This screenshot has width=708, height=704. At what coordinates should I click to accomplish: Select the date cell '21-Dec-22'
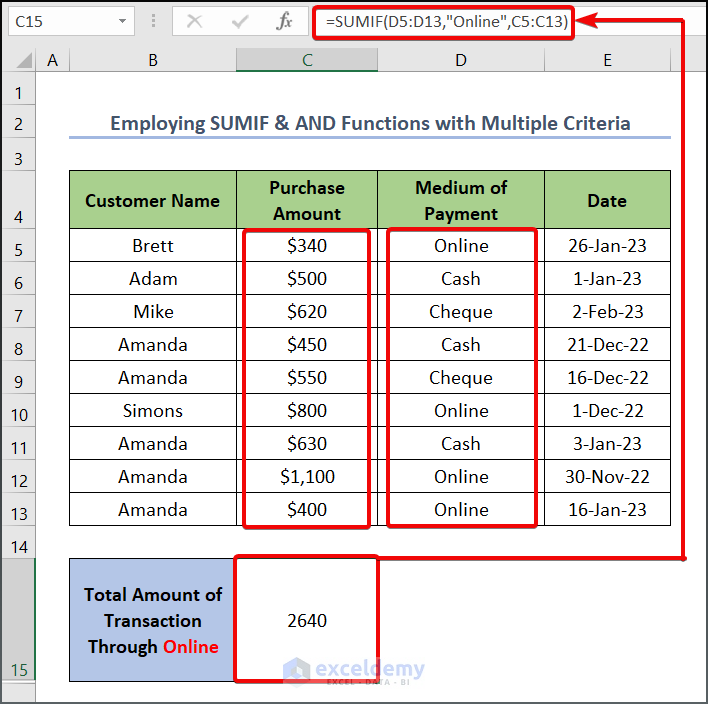point(607,344)
